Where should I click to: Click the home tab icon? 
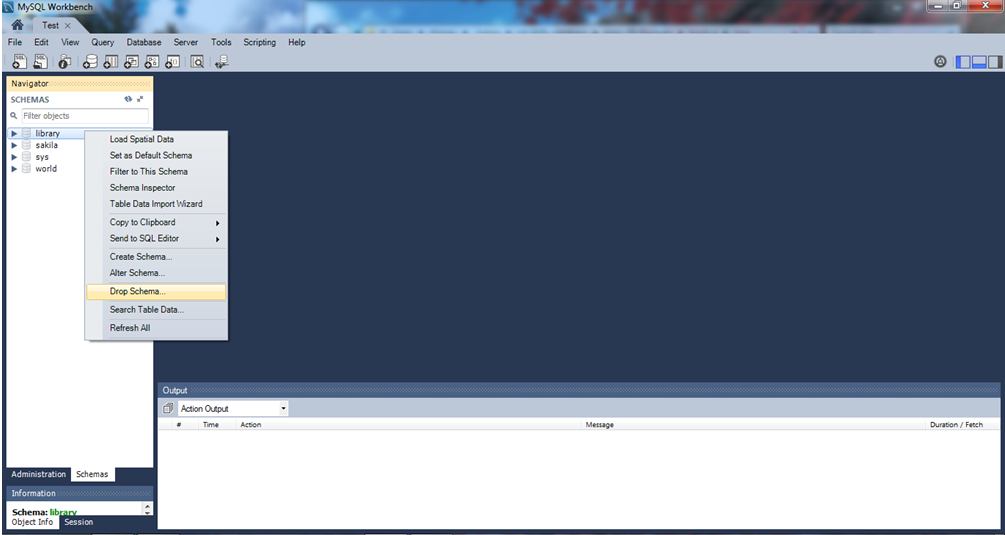(x=17, y=25)
